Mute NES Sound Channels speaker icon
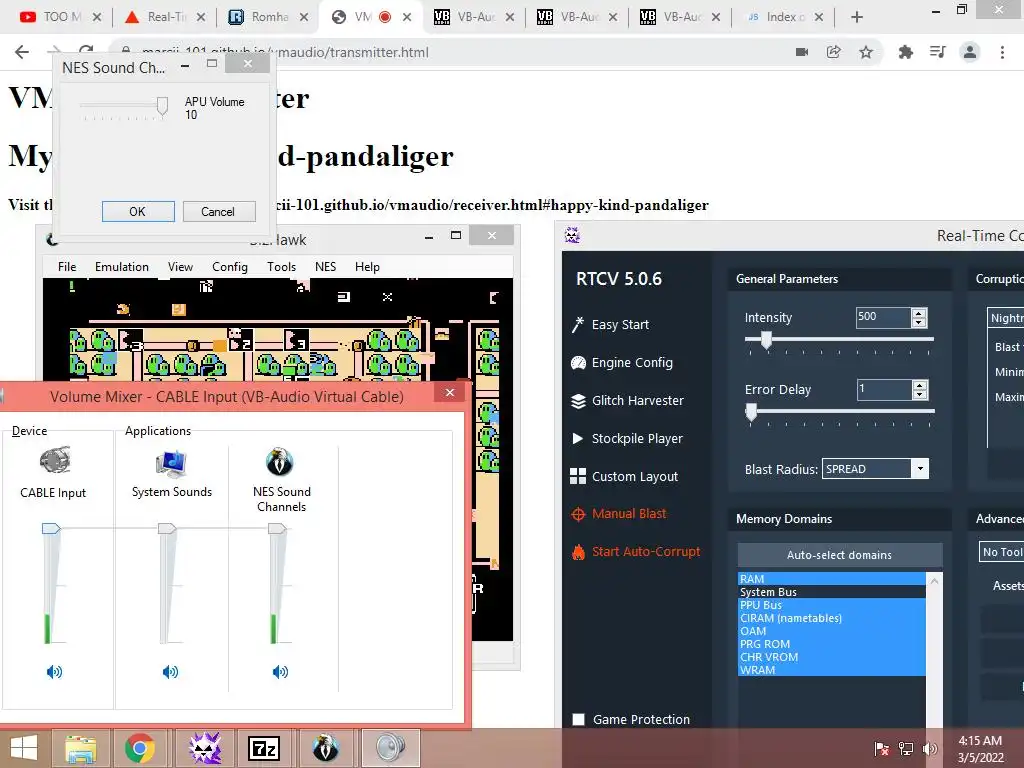This screenshot has height=768, width=1024. tap(280, 671)
